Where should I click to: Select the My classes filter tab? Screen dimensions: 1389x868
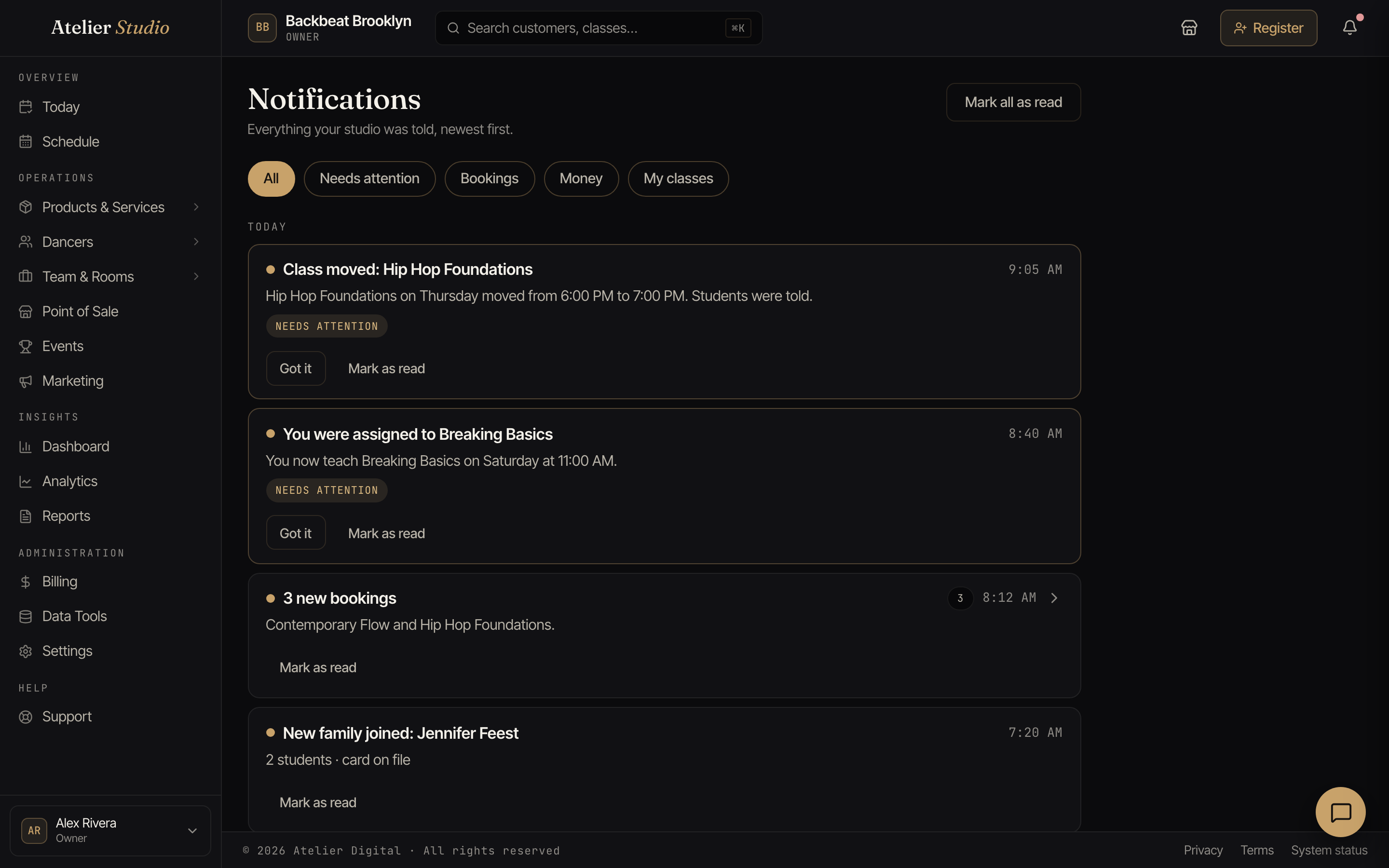[679, 178]
